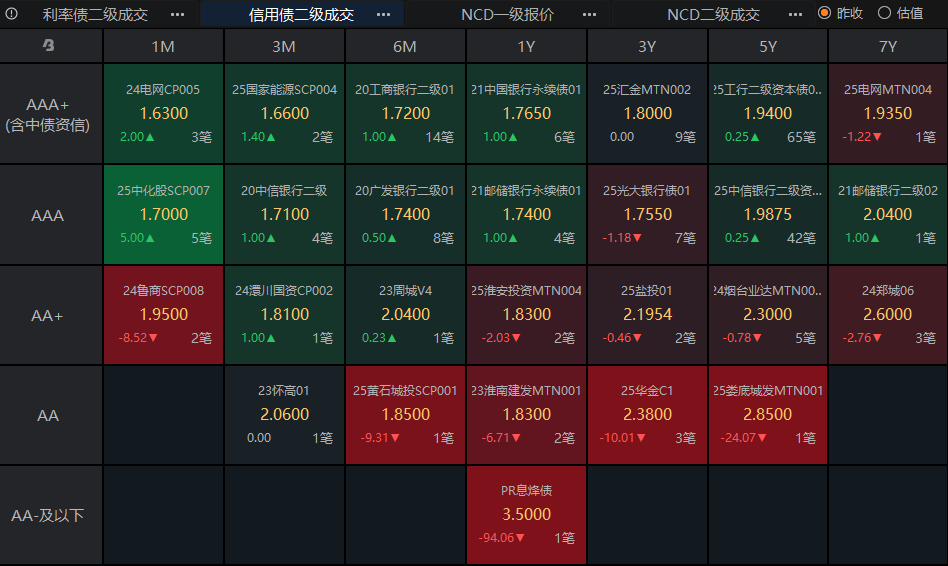The width and height of the screenshot is (948, 566).
Task: Click the 1M column header
Action: pyautogui.click(x=163, y=46)
